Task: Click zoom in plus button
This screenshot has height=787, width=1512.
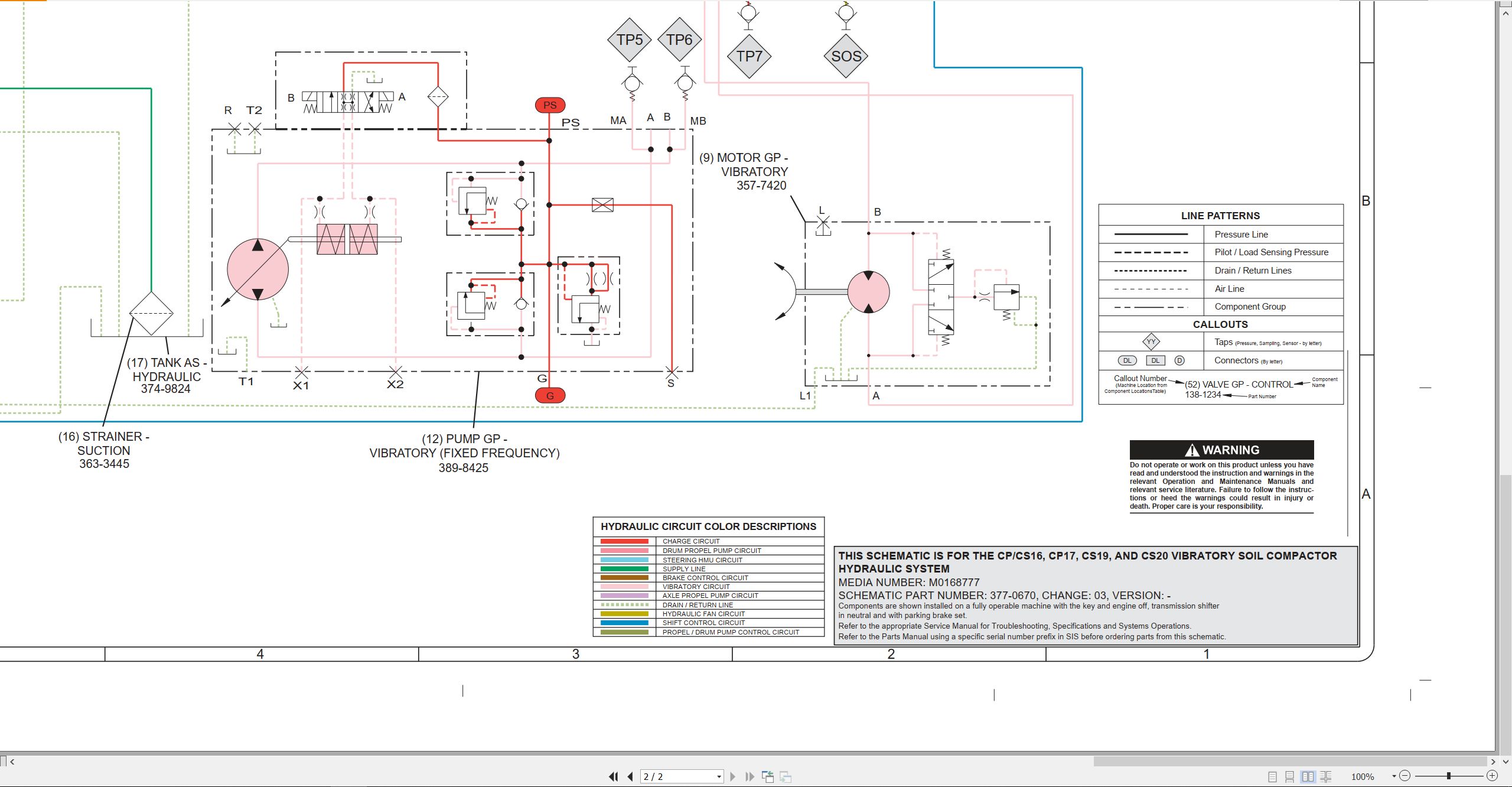Action: (x=1492, y=776)
